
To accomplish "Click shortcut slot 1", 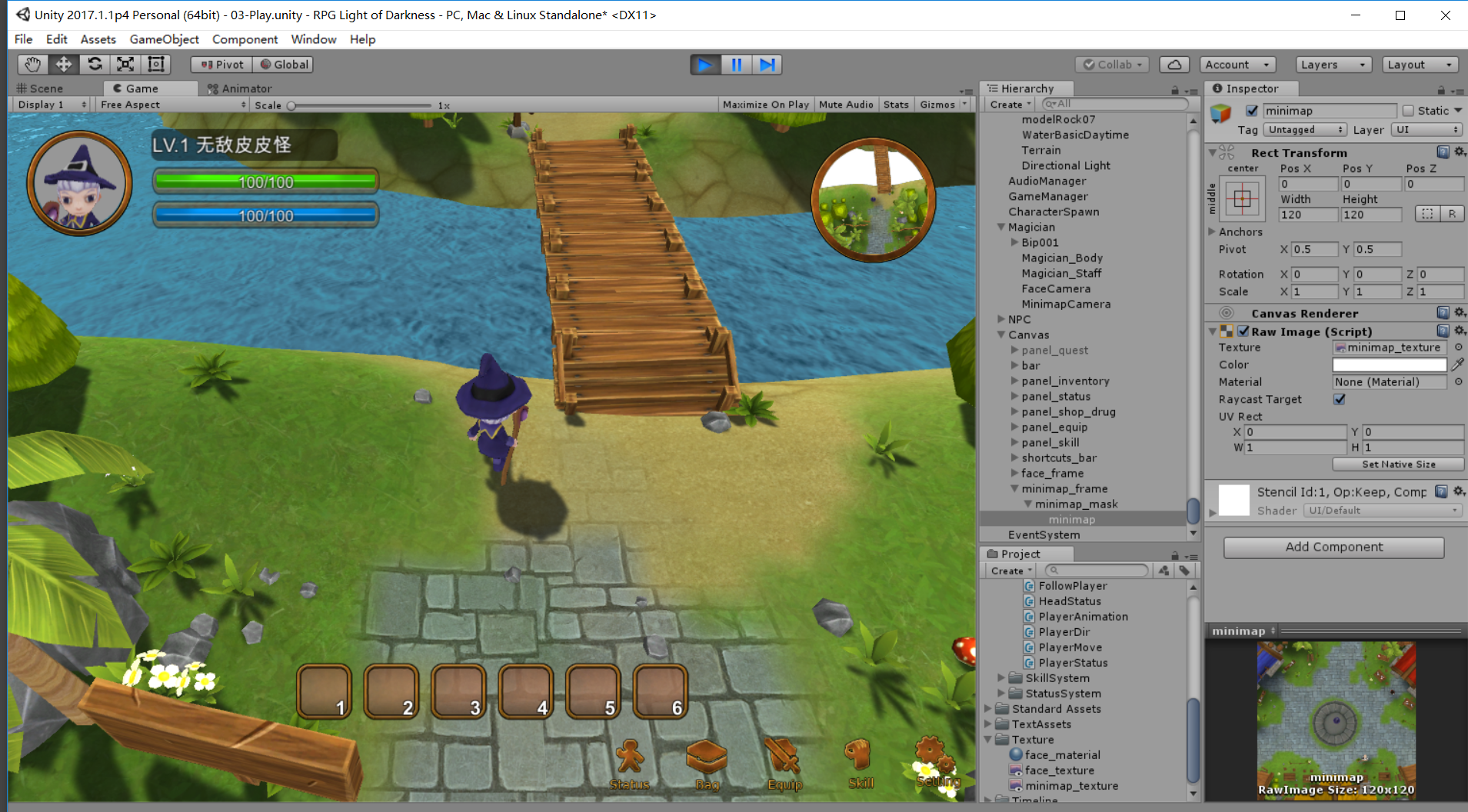I will (324, 691).
